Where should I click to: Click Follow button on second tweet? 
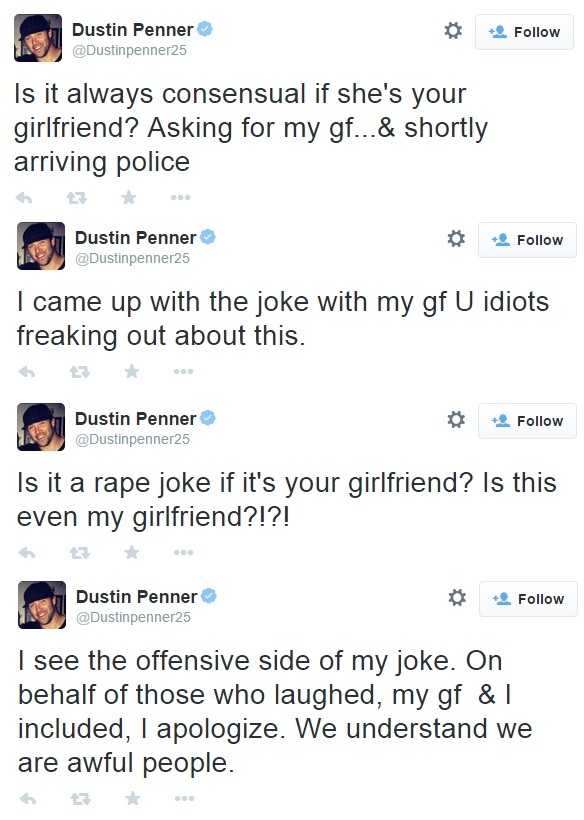[527, 240]
